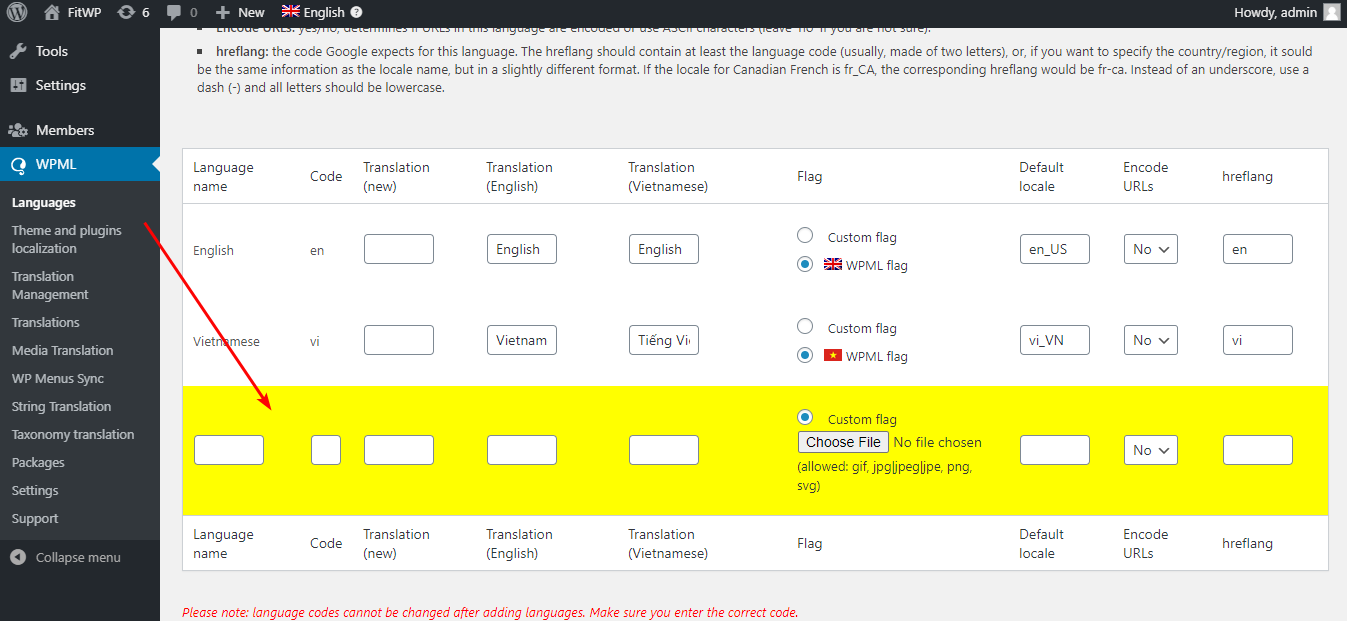Open Encode URLs dropdown in yellow row

pyautogui.click(x=1150, y=450)
